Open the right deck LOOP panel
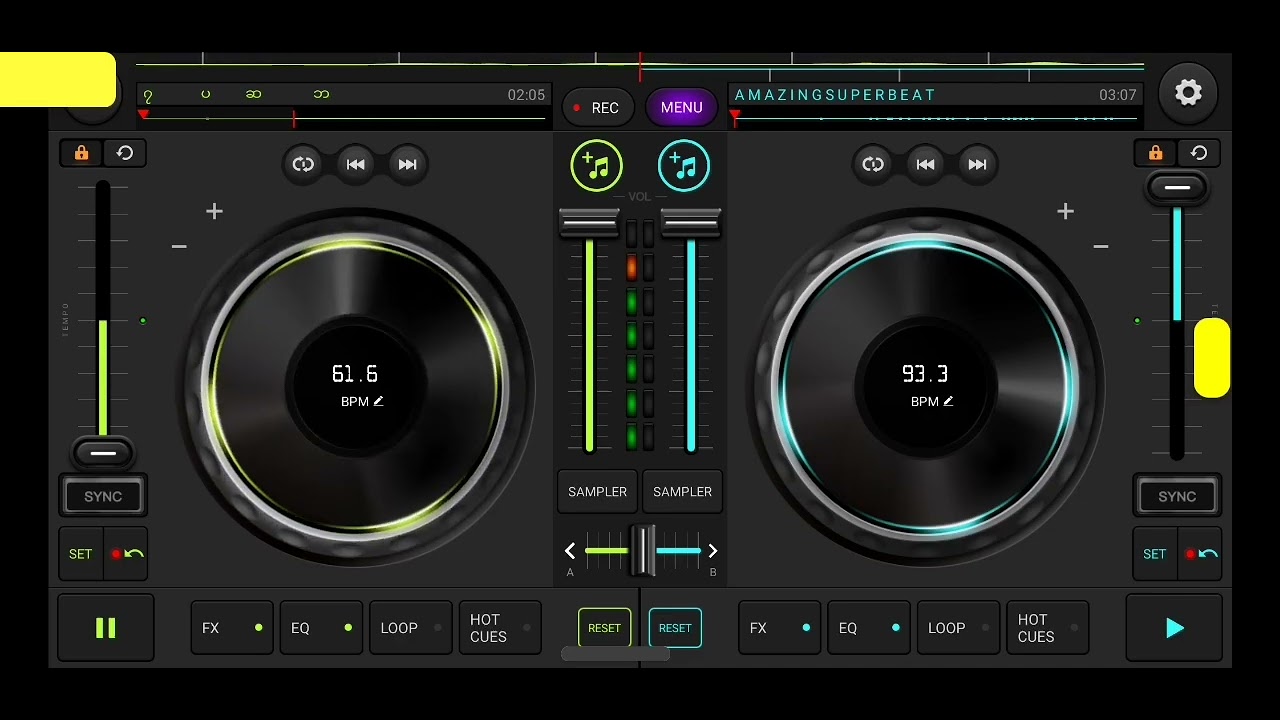 [959, 628]
